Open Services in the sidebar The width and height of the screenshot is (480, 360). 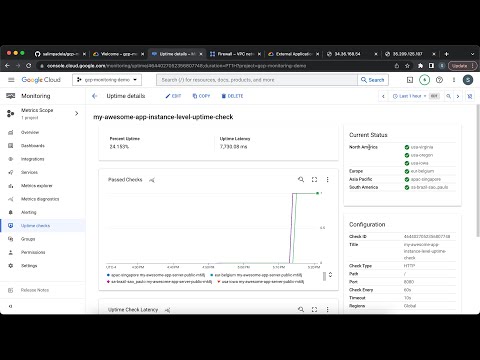pyautogui.click(x=29, y=172)
